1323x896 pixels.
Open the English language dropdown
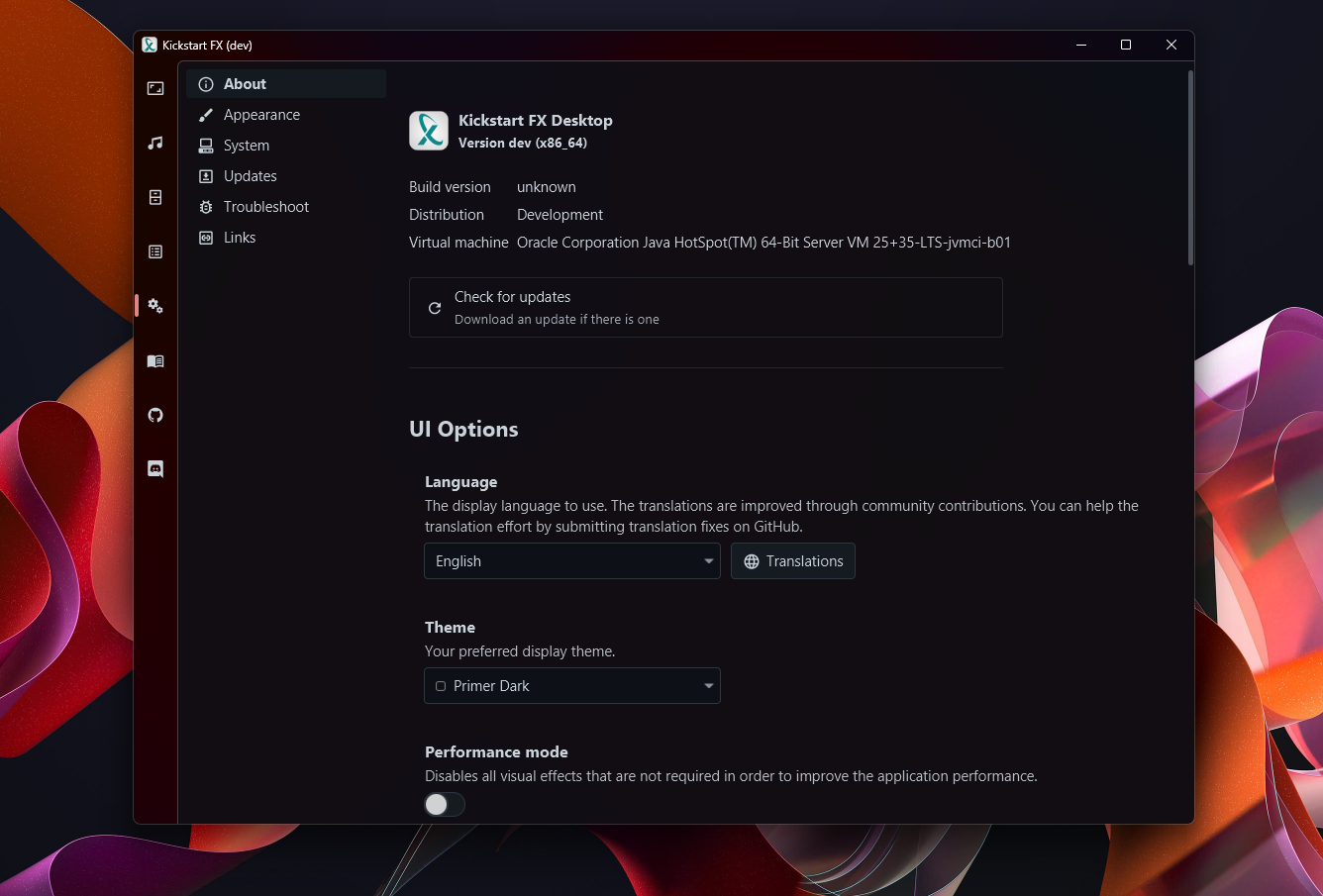tap(572, 561)
